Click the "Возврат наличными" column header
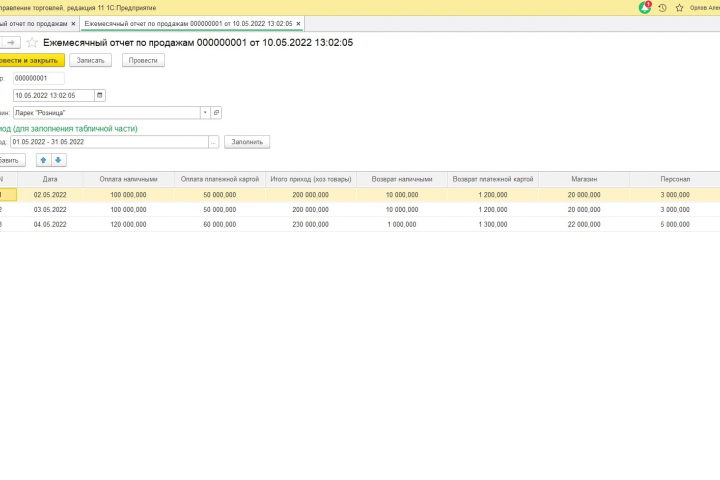 click(x=402, y=179)
